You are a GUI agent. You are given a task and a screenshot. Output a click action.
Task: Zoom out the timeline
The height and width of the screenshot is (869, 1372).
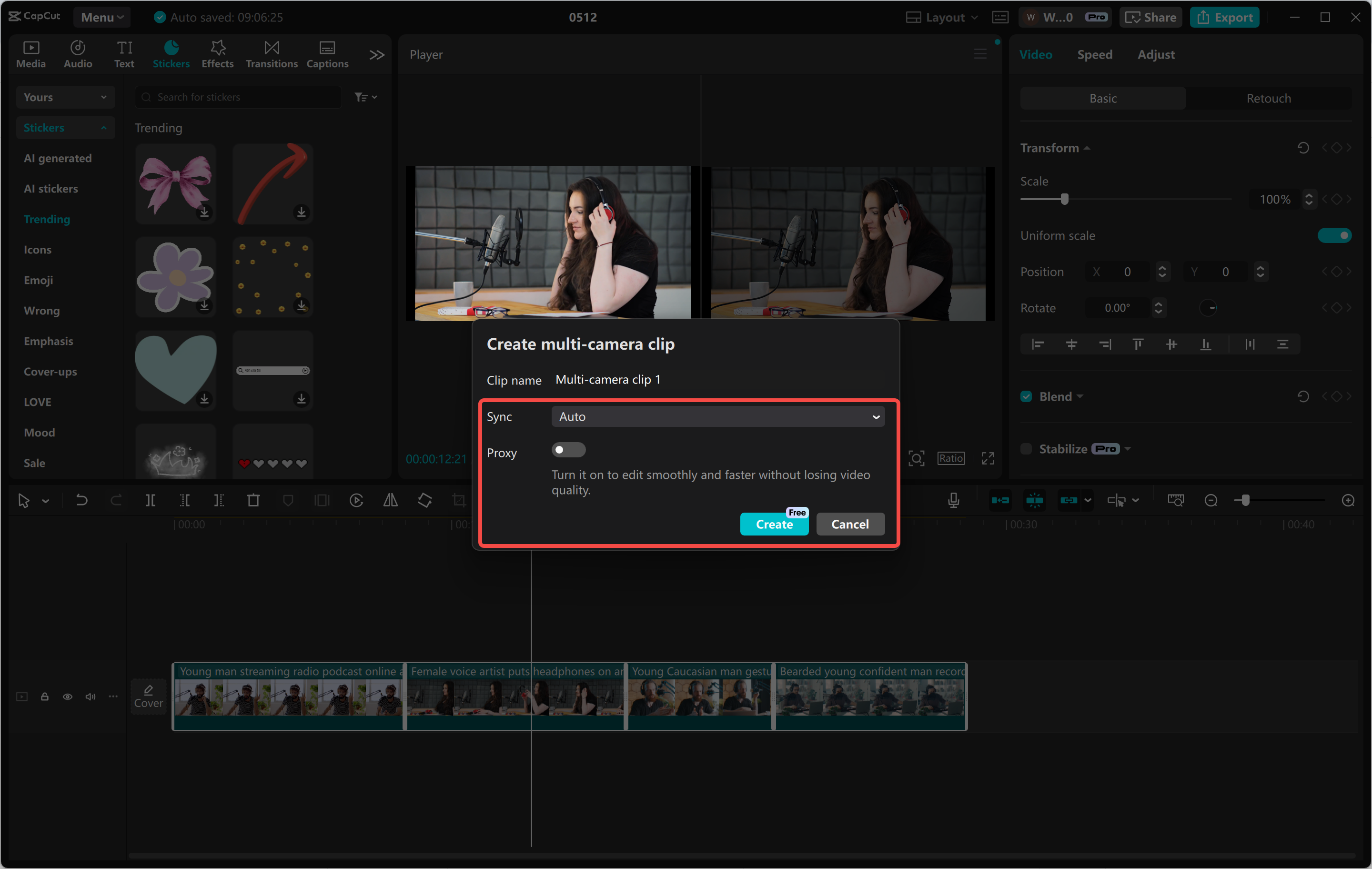(1211, 500)
